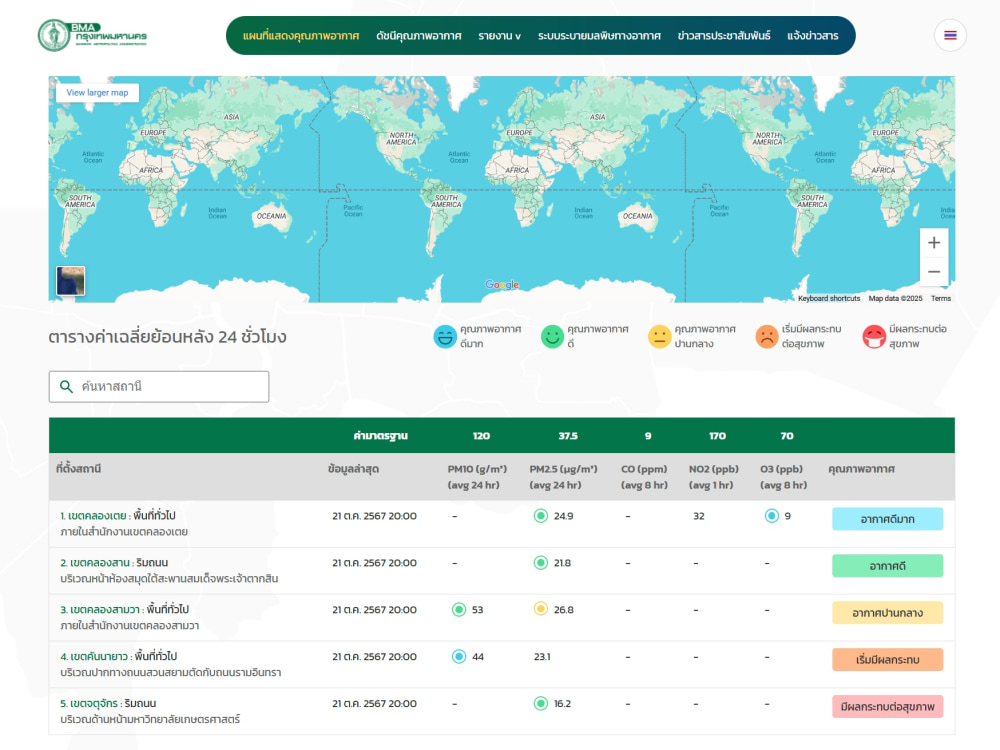Click View larger map link
This screenshot has height=750, width=1000.
coord(98,92)
